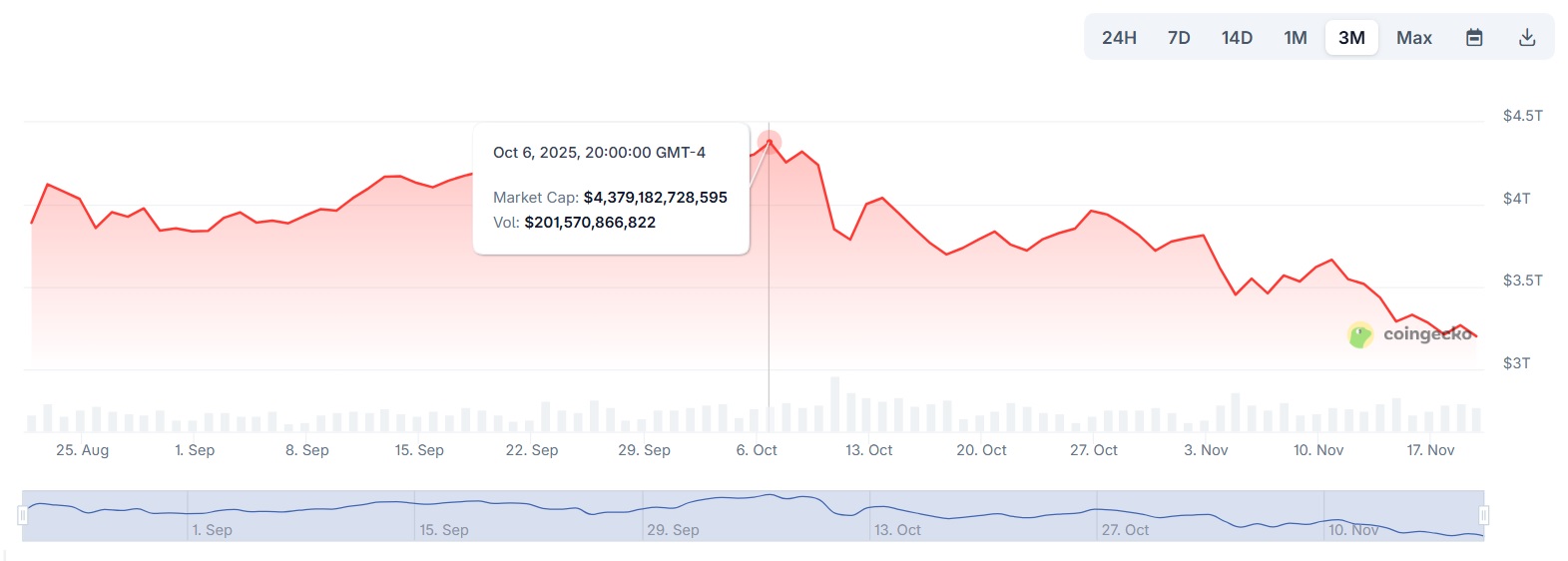Click the tallest volume bar near Oct 10
This screenshot has height=561, width=1568.
click(834, 404)
